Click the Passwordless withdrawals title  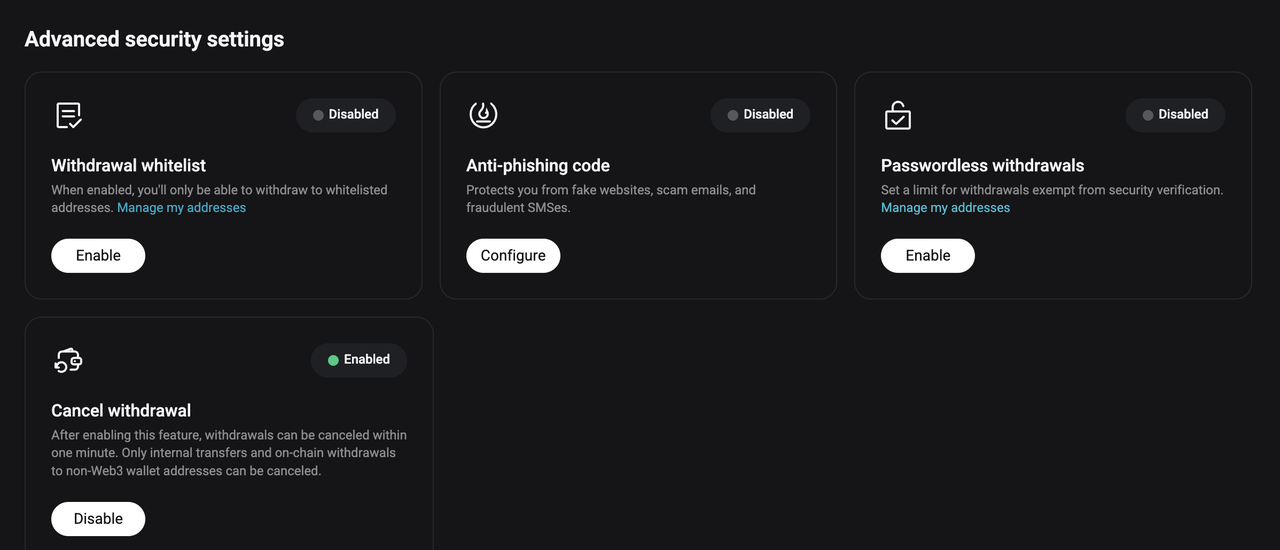click(x=982, y=166)
